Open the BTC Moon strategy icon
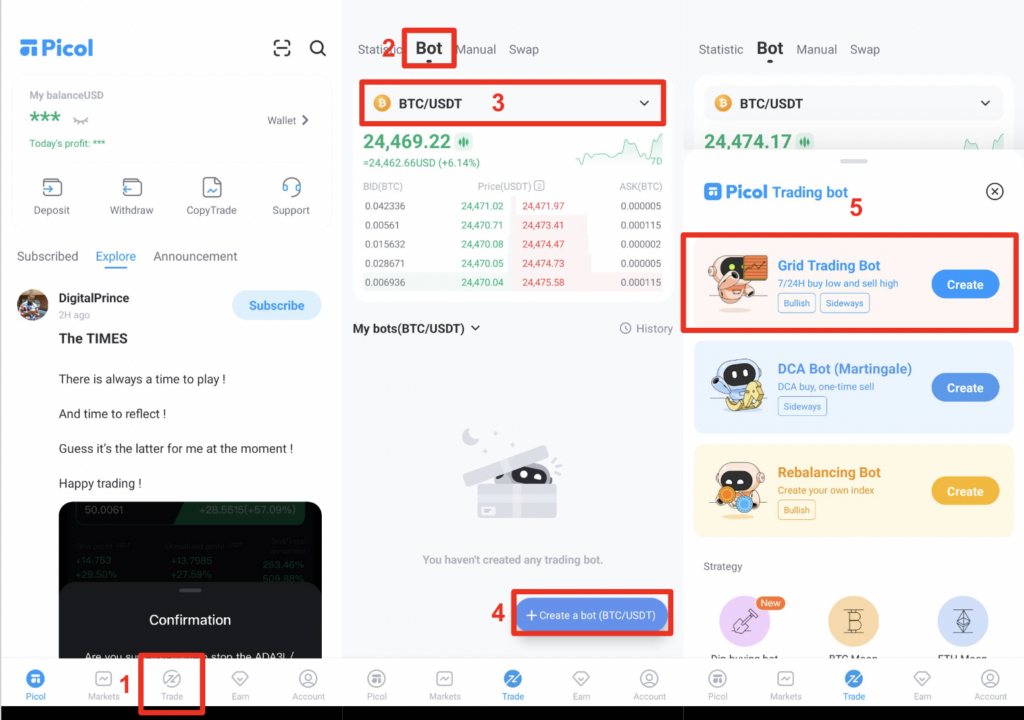The width and height of the screenshot is (1024, 720). (854, 621)
